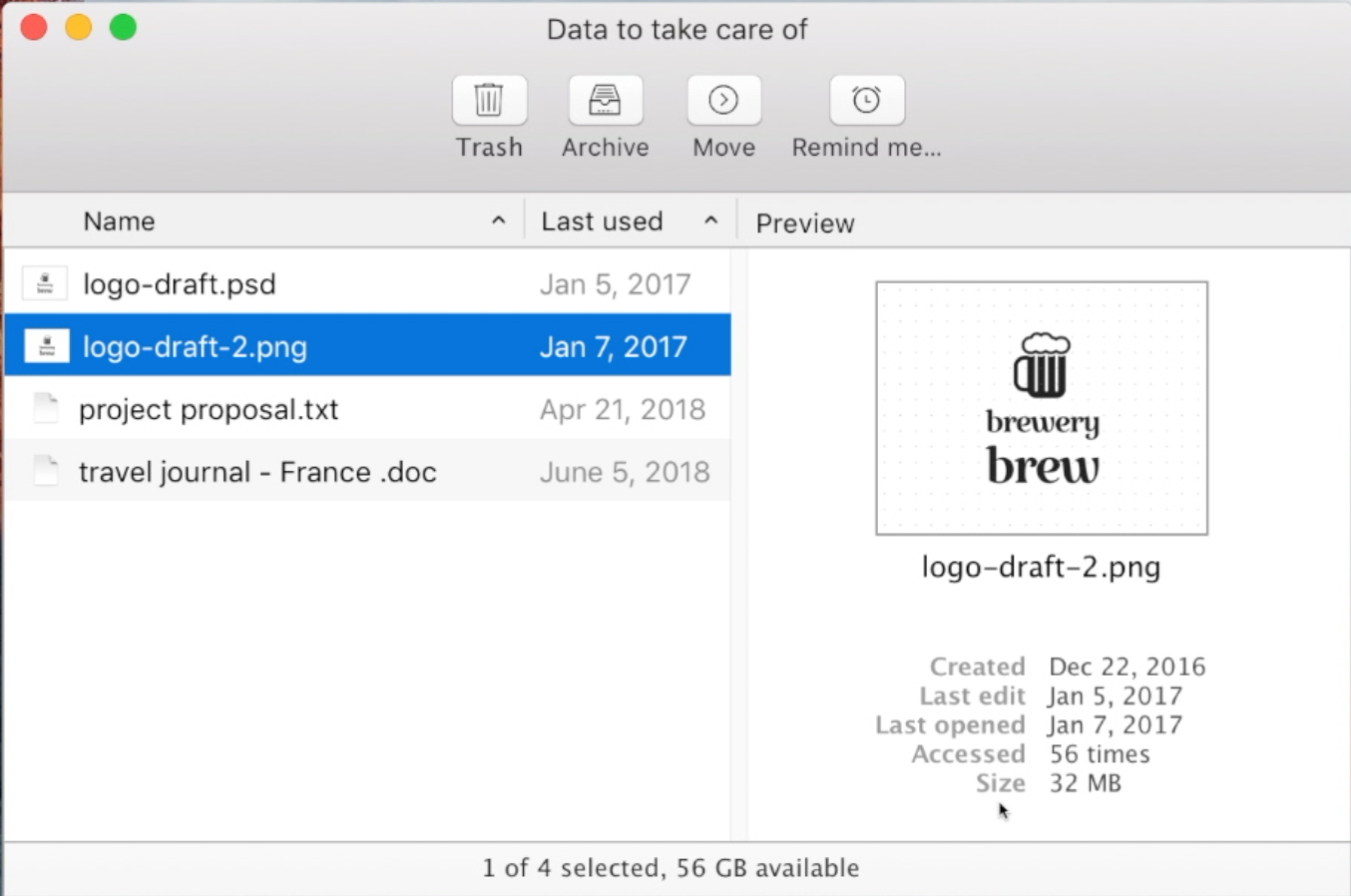This screenshot has width=1351, height=896.
Task: Click the Trash label text
Action: tap(489, 147)
